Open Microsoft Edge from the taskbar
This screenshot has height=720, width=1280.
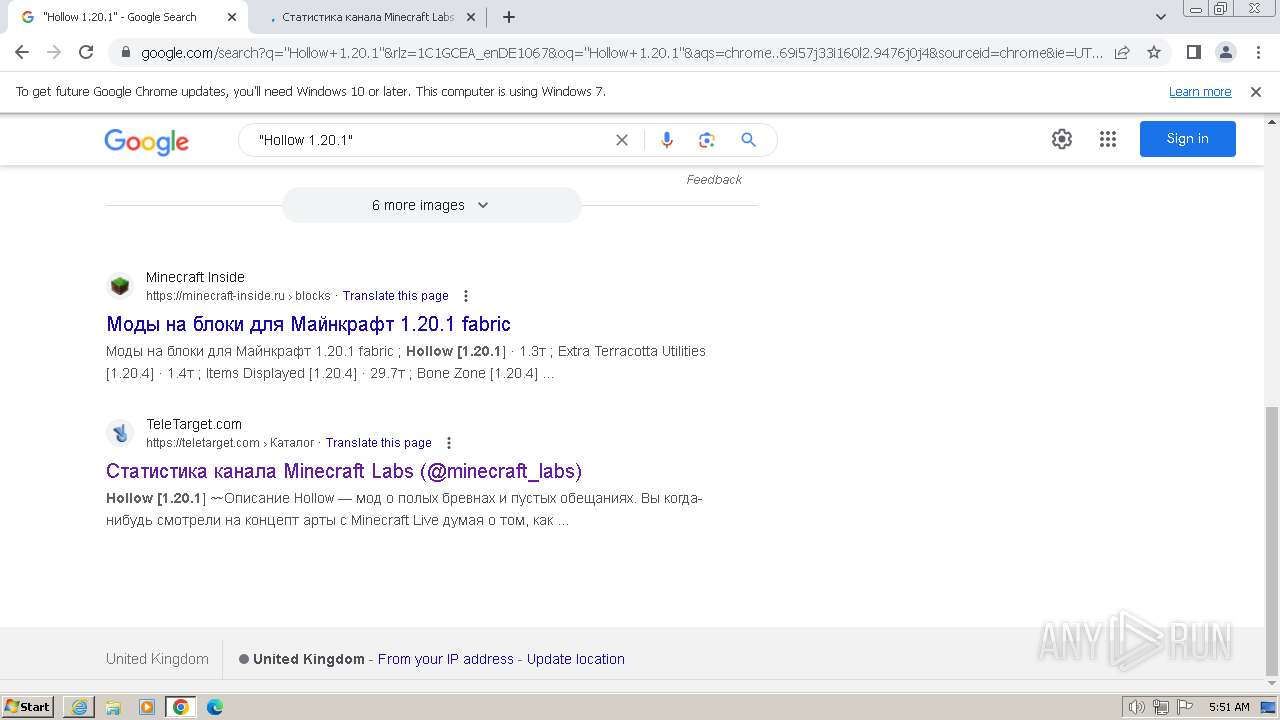(215, 707)
